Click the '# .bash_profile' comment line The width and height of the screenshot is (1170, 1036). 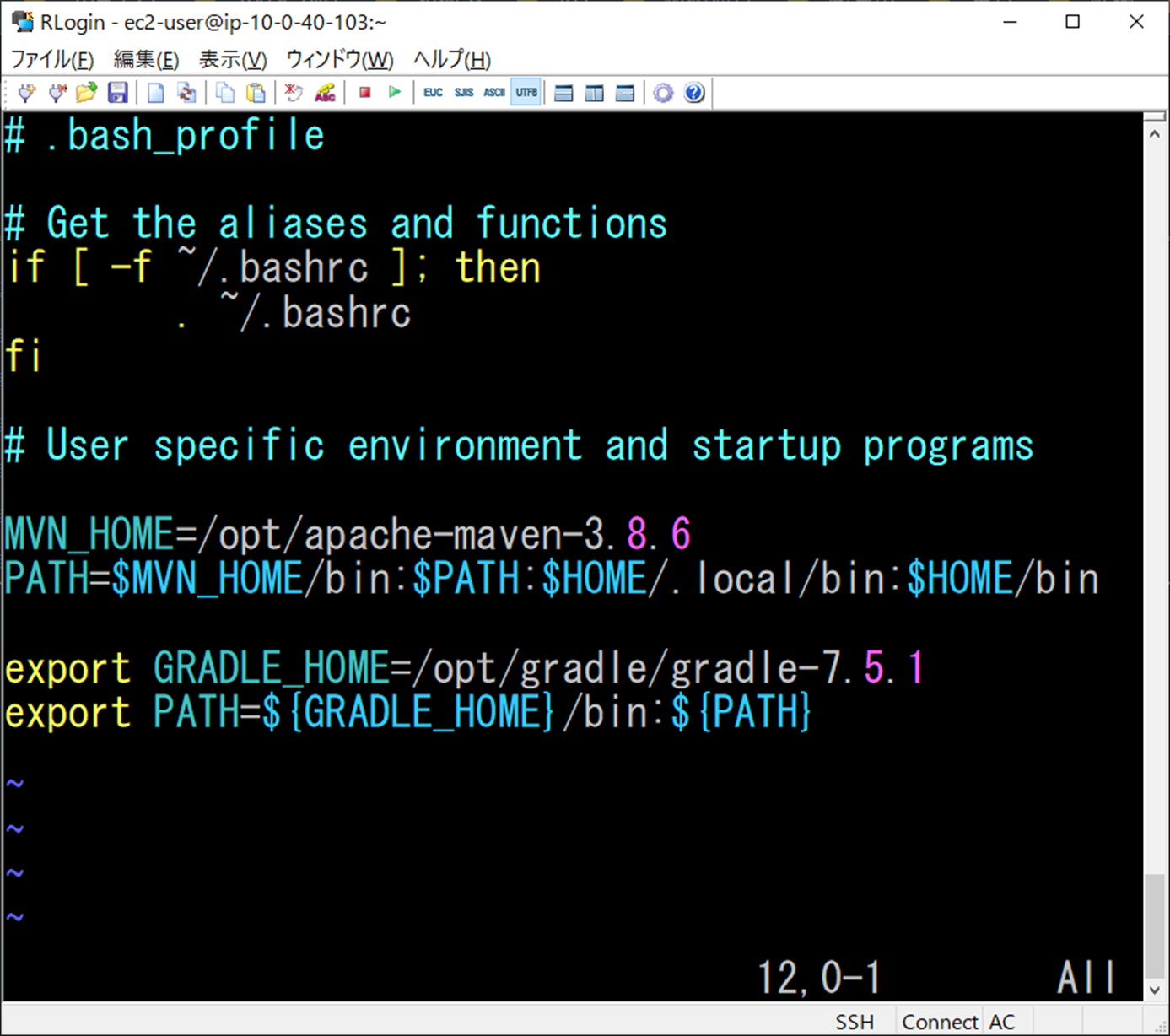tap(165, 136)
